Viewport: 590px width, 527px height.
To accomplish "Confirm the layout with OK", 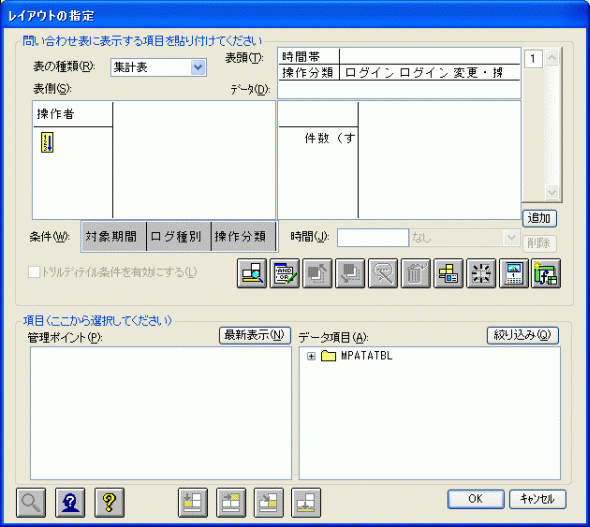I will pos(476,499).
